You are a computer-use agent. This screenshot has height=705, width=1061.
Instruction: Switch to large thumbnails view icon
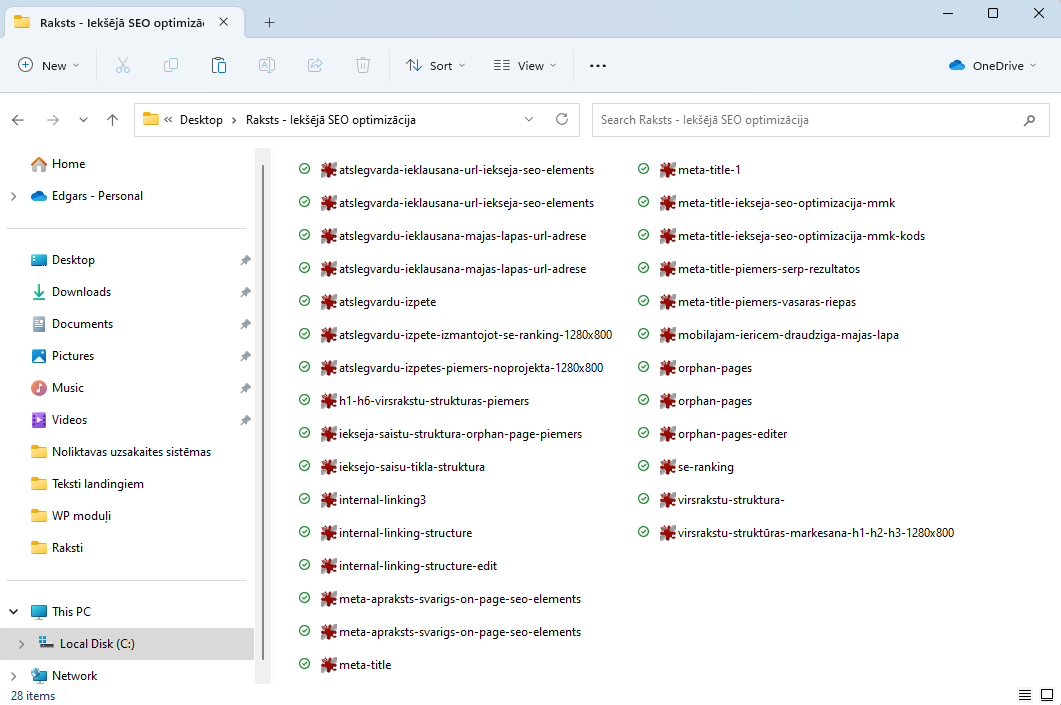click(x=1046, y=695)
